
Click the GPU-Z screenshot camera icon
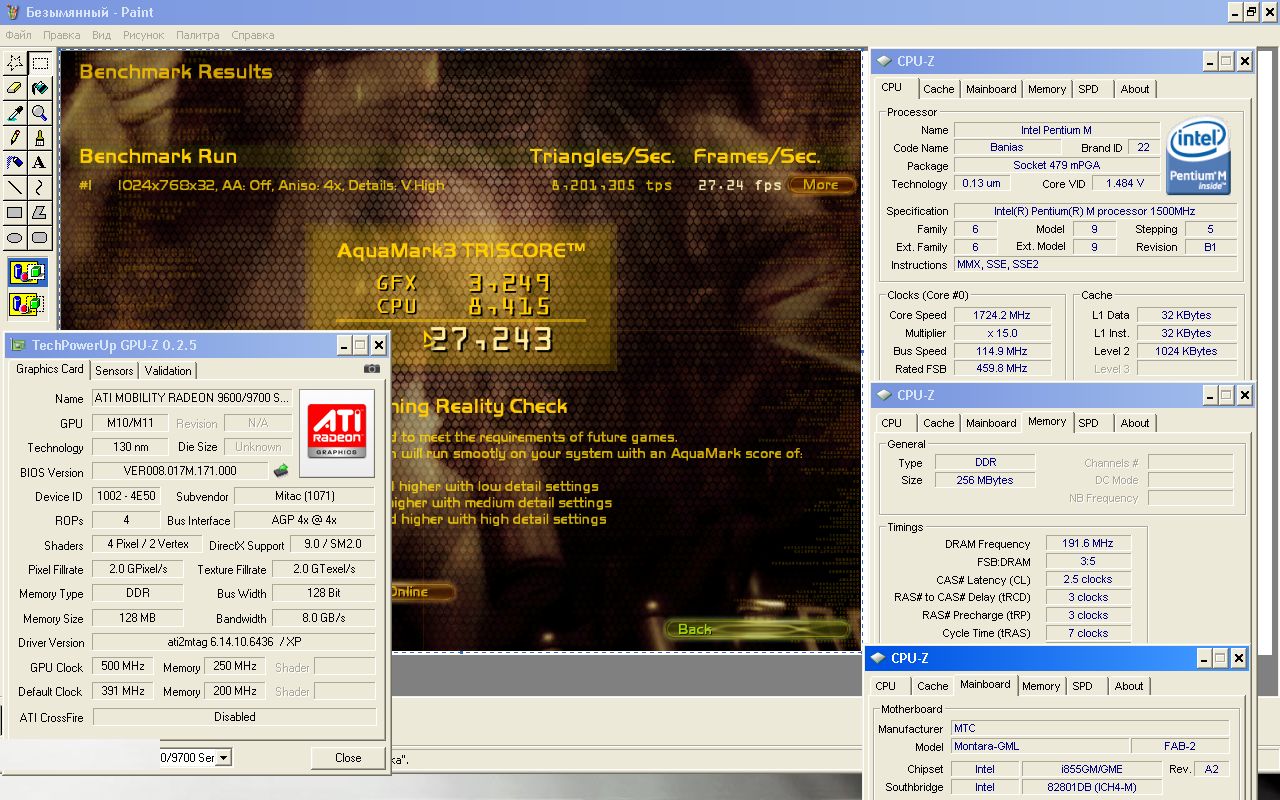372,369
